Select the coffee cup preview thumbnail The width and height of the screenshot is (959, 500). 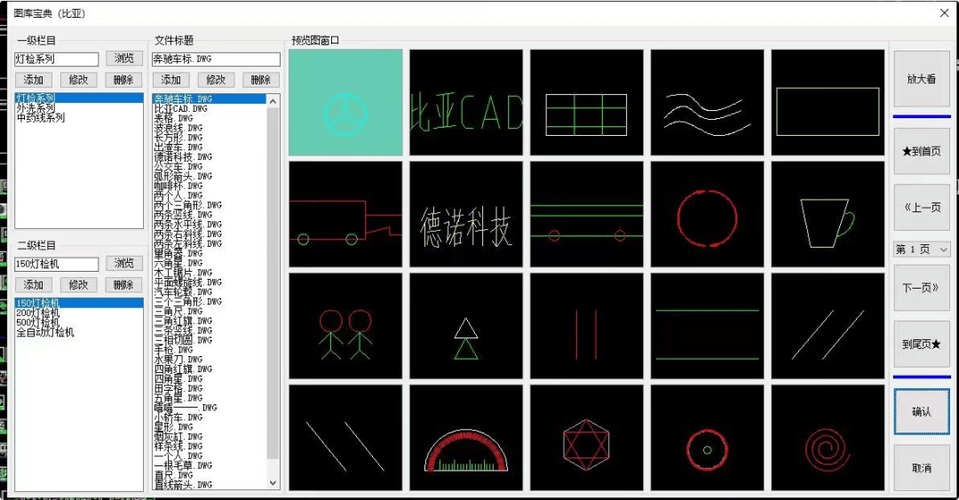tap(828, 214)
